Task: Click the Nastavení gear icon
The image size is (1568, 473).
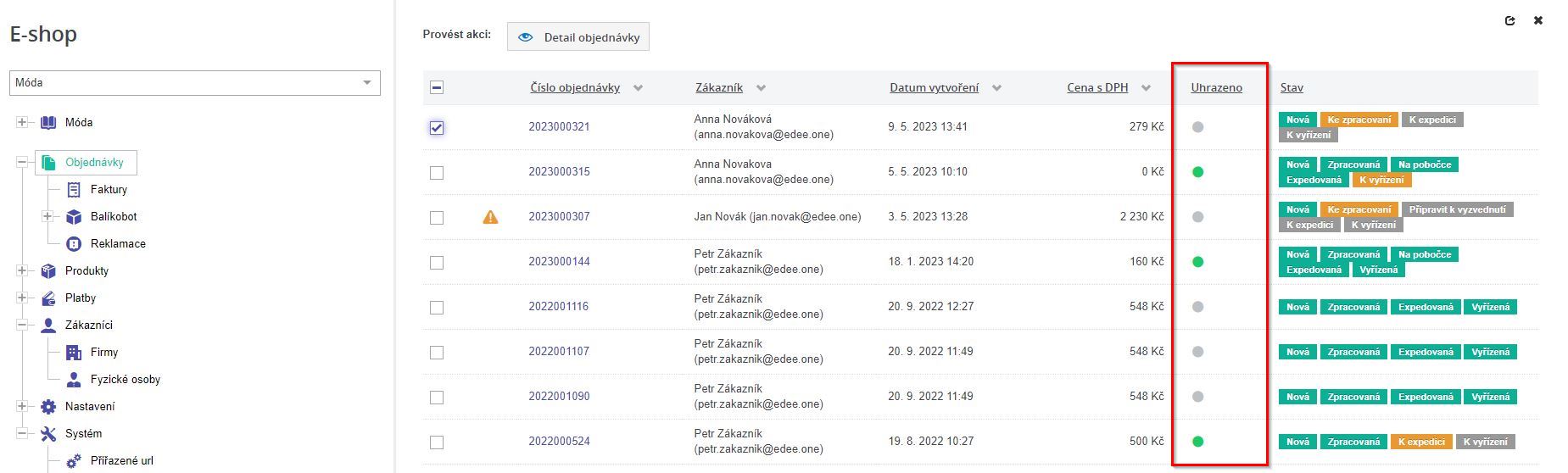Action: (48, 407)
